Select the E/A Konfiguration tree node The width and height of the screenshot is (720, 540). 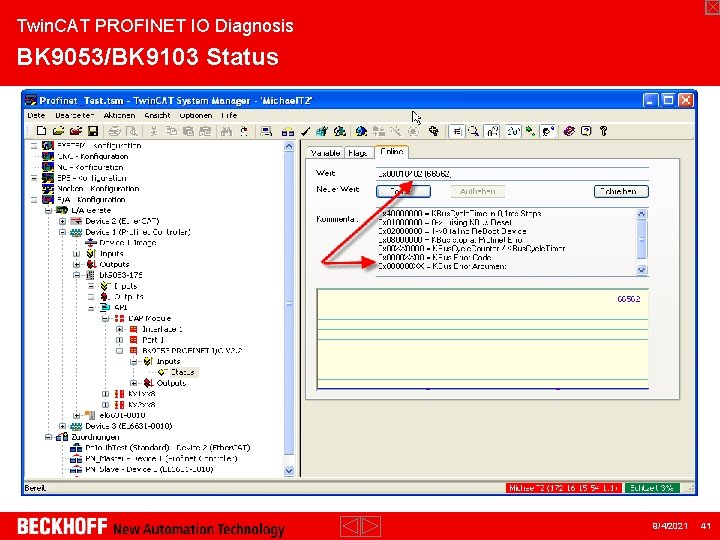pyautogui.click(x=91, y=200)
